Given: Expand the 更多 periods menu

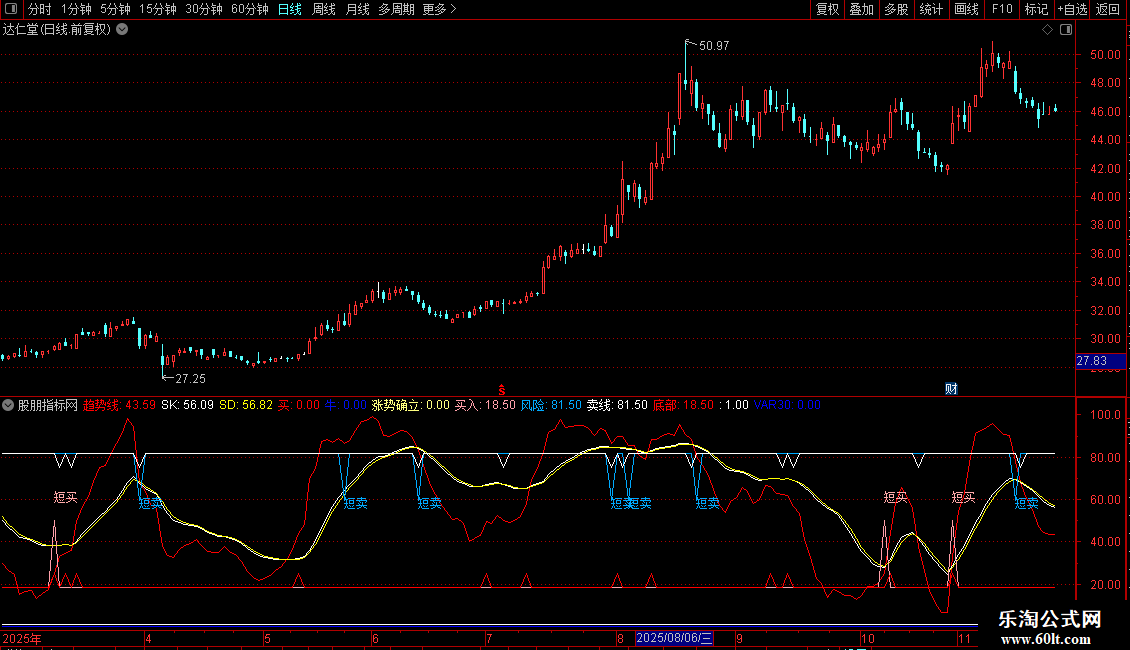Looking at the screenshot, I should [439, 9].
